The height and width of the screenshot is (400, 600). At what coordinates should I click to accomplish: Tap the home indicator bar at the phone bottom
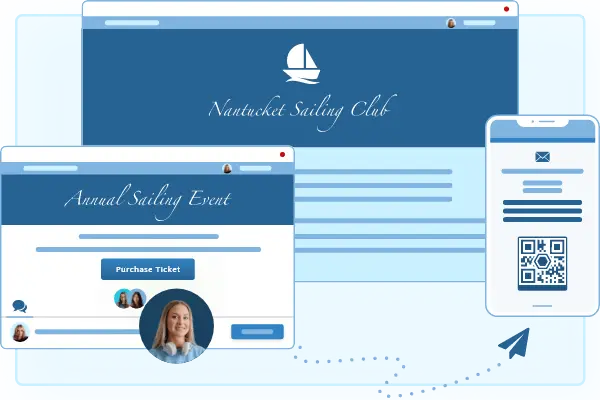tap(542, 306)
